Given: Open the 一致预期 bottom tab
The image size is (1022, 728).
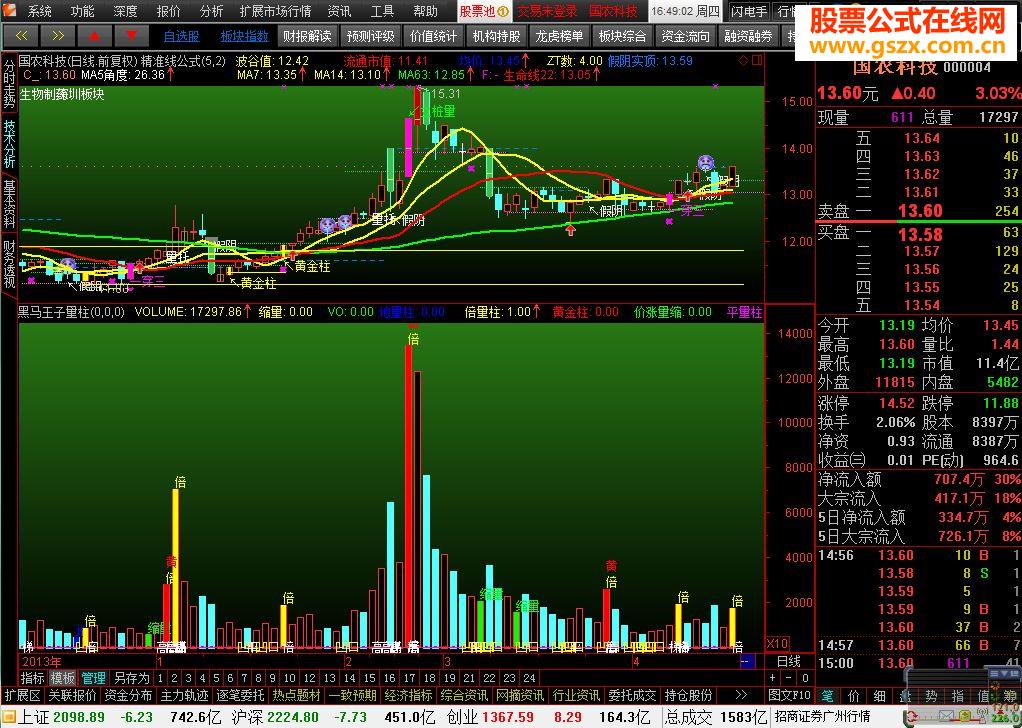Looking at the screenshot, I should click(353, 696).
